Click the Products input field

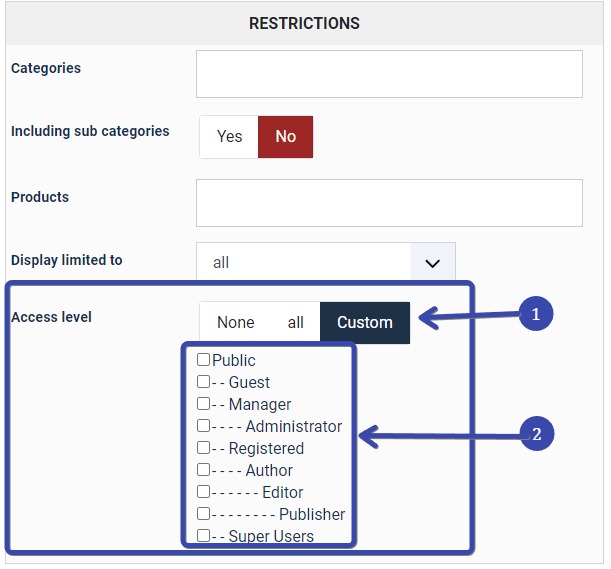pyautogui.click(x=389, y=203)
